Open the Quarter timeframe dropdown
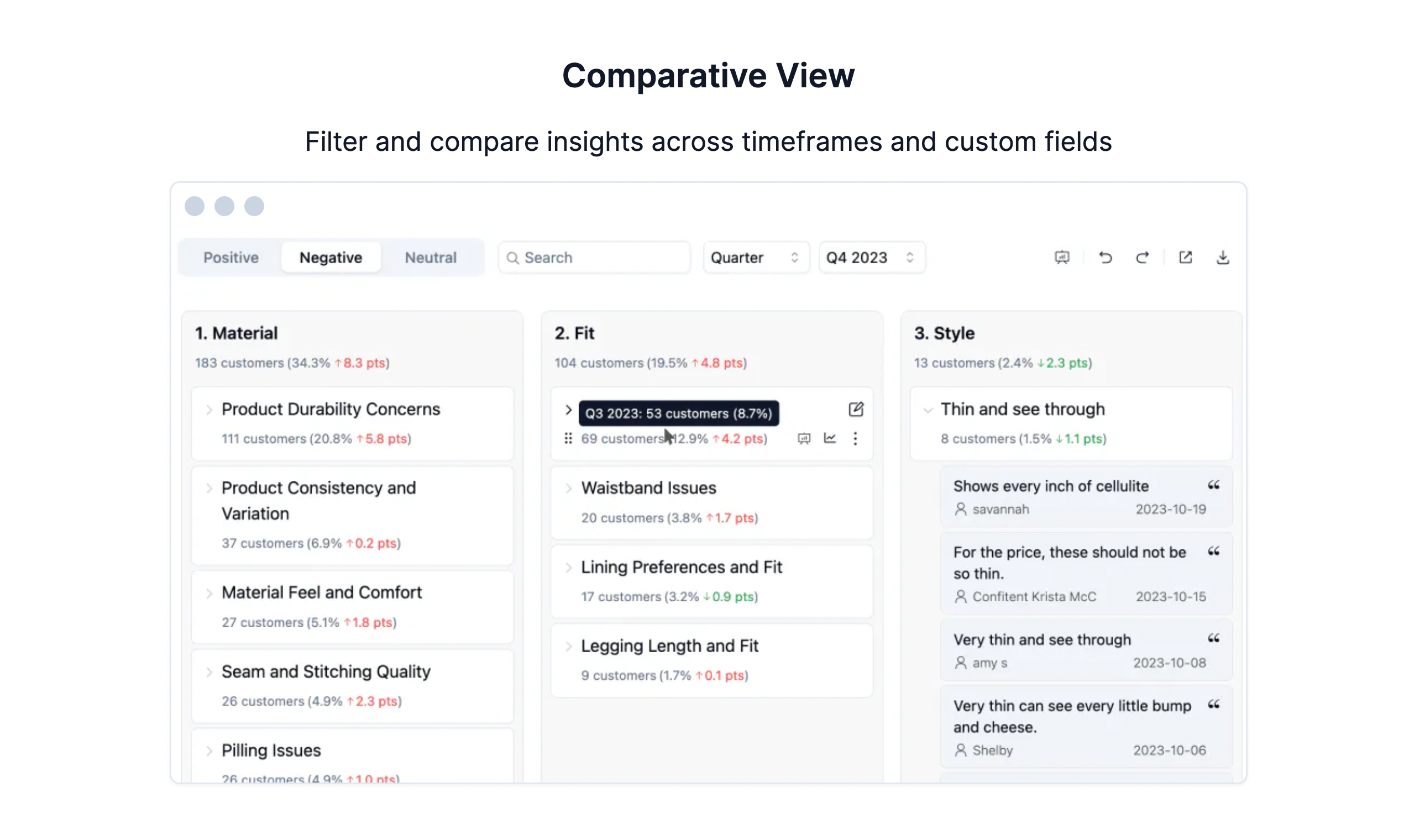Viewport: 1404px width, 840px height. [x=755, y=258]
